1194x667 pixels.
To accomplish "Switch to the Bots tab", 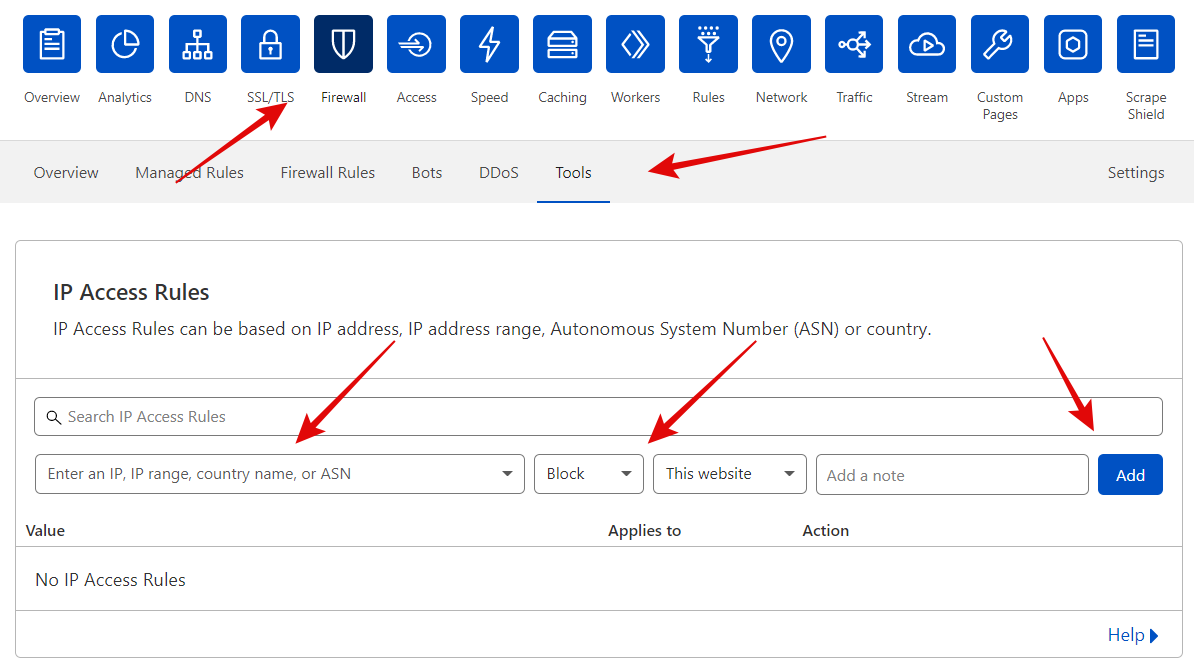I will pos(427,173).
